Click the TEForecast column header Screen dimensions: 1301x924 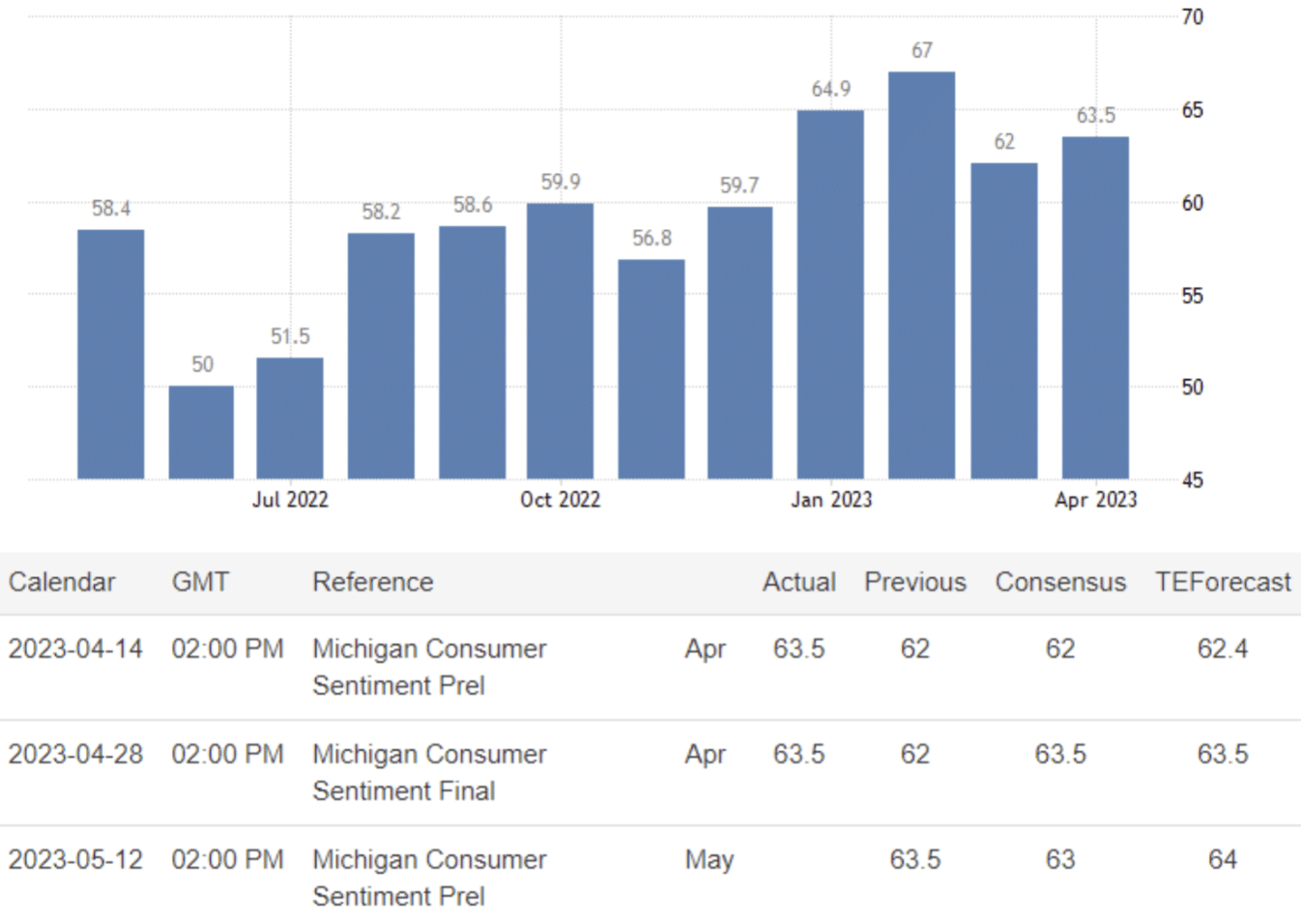[x=1222, y=582]
